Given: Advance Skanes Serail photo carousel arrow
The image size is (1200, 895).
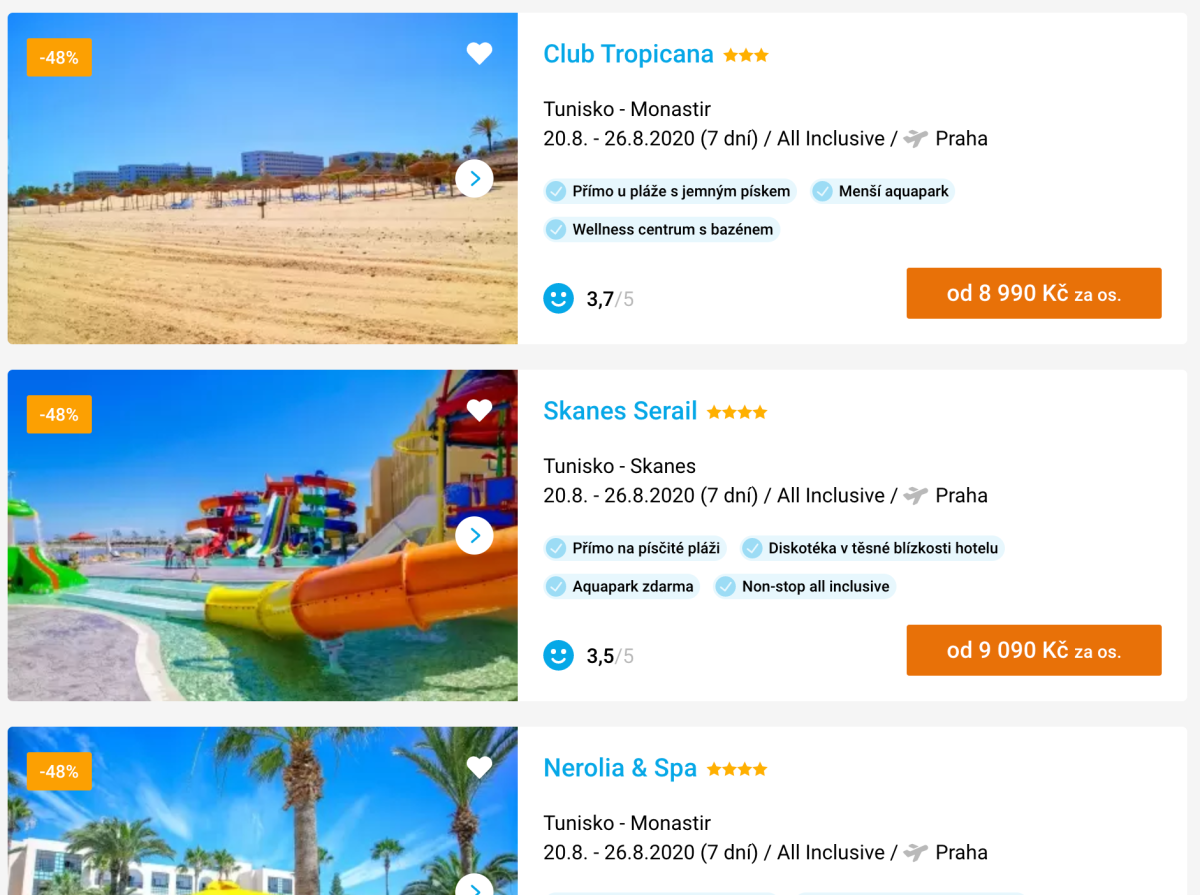Looking at the screenshot, I should point(474,536).
